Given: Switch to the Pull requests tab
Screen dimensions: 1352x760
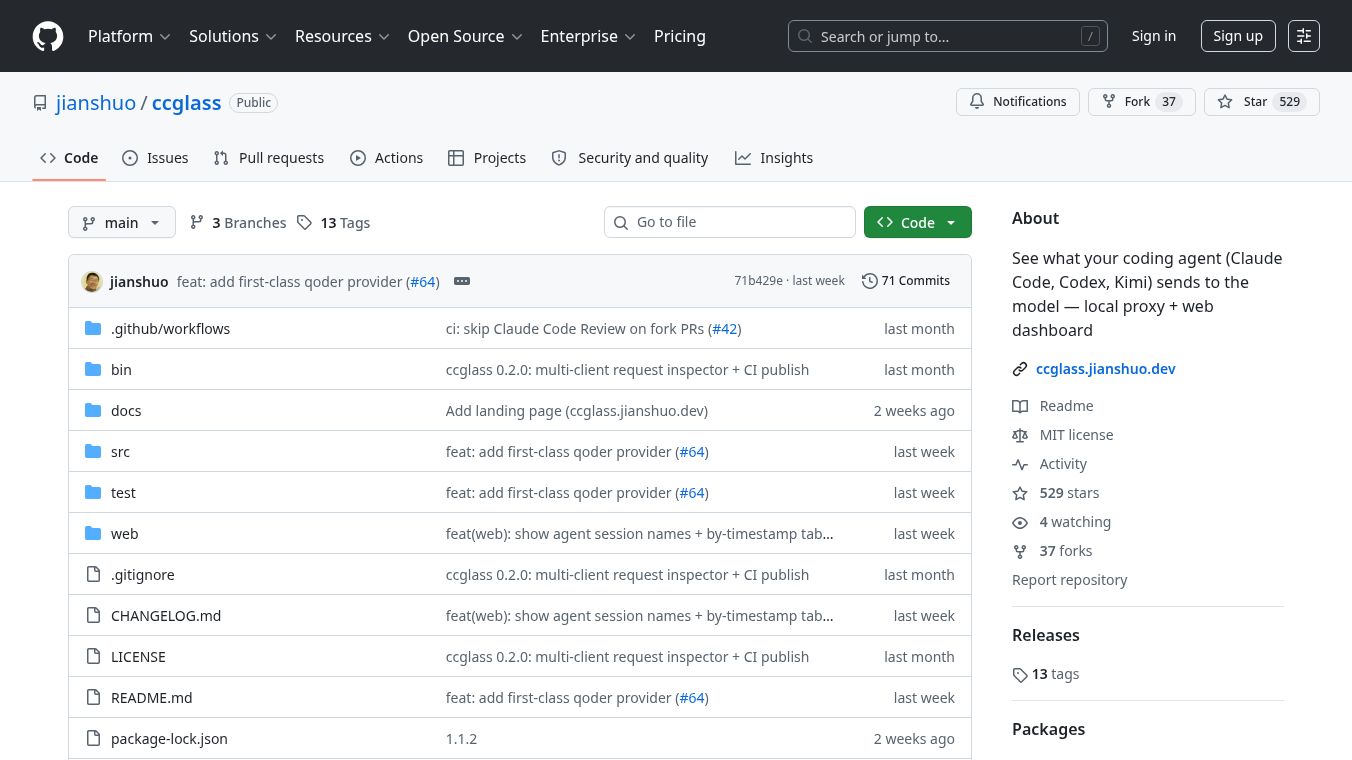Looking at the screenshot, I should pos(269,158).
